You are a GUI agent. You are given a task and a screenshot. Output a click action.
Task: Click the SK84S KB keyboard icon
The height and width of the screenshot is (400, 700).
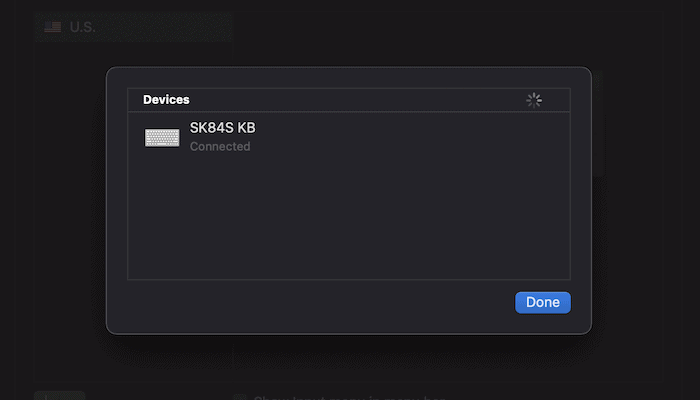pyautogui.click(x=162, y=137)
